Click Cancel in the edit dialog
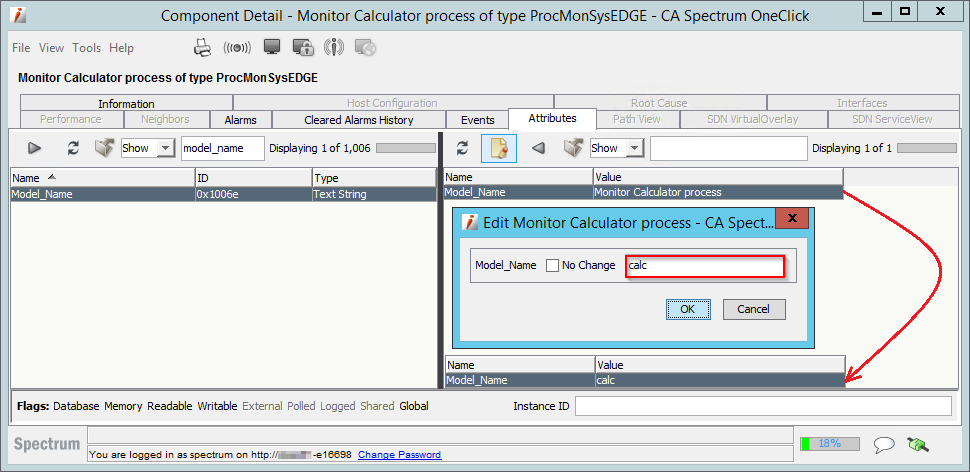 tap(753, 309)
